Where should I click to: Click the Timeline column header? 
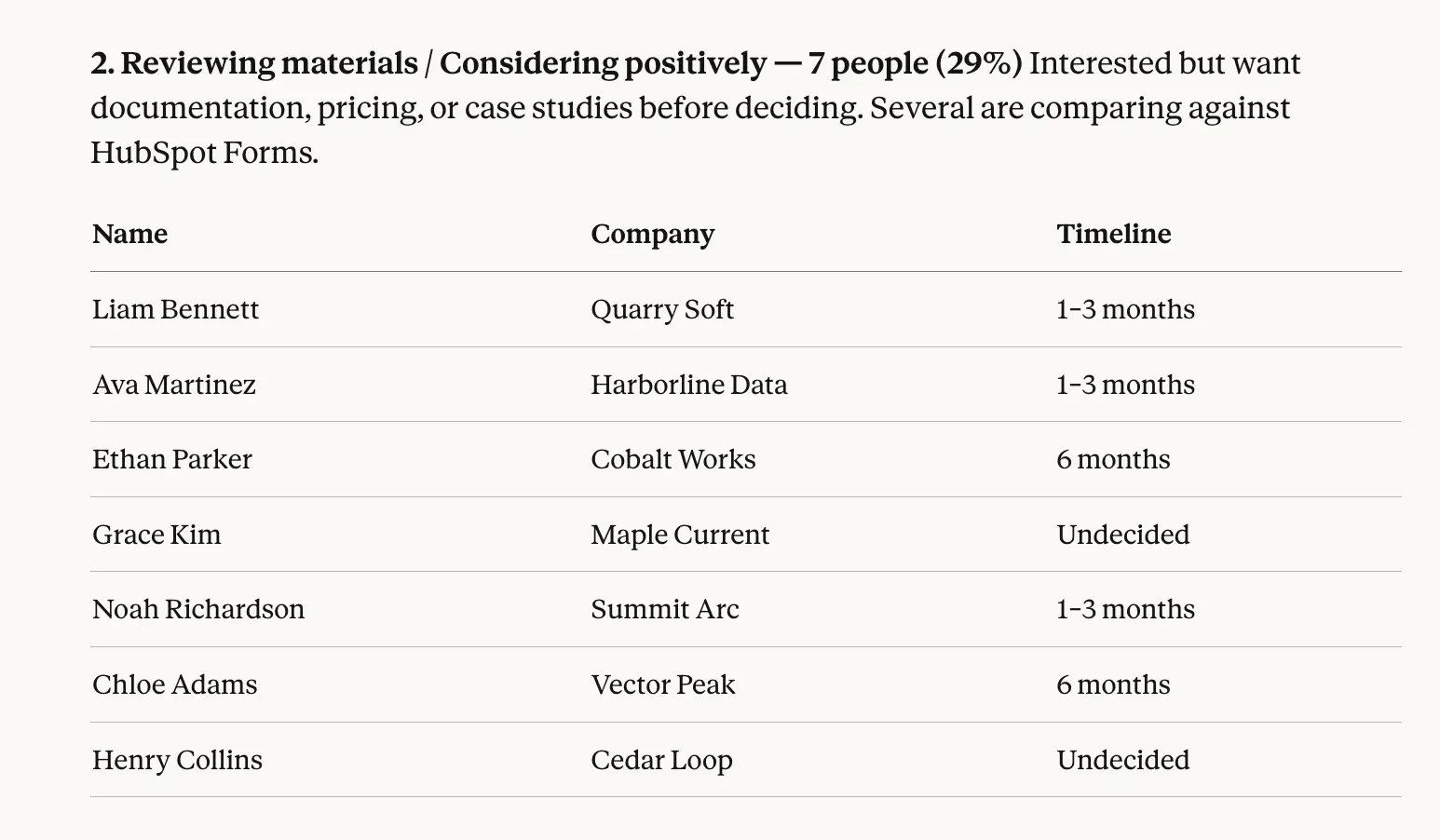[1113, 234]
